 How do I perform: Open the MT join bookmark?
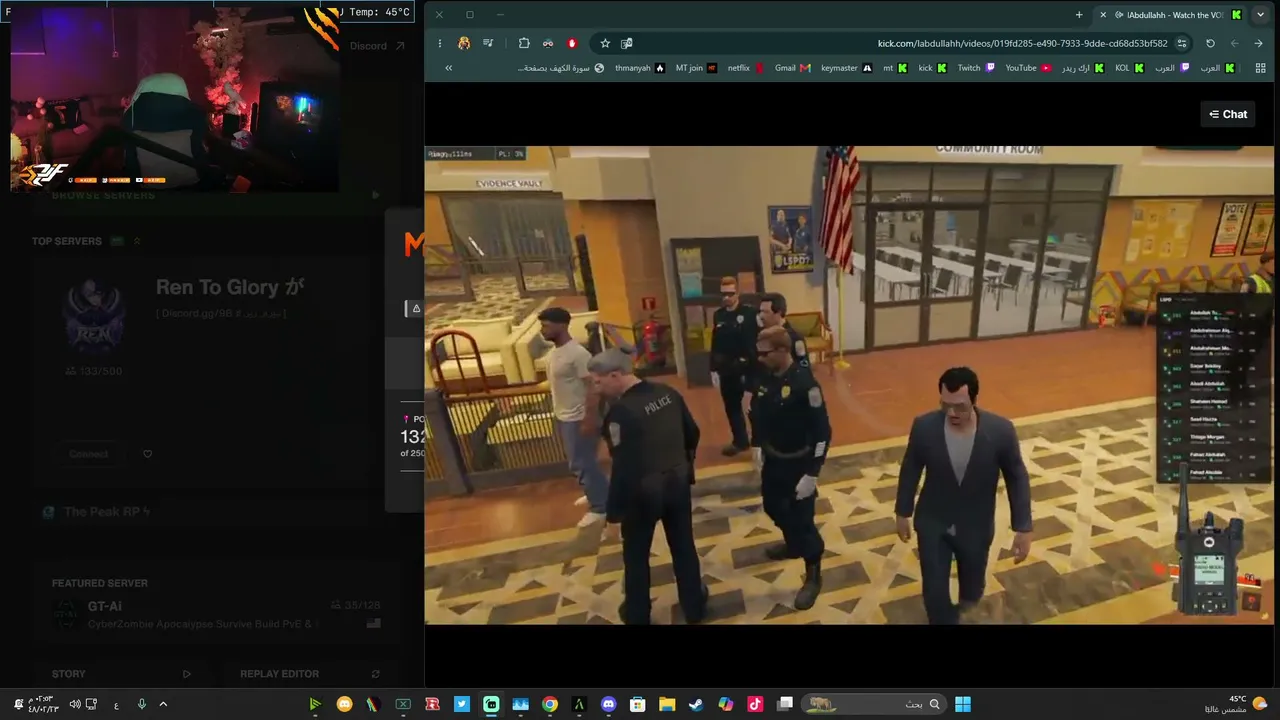(696, 68)
